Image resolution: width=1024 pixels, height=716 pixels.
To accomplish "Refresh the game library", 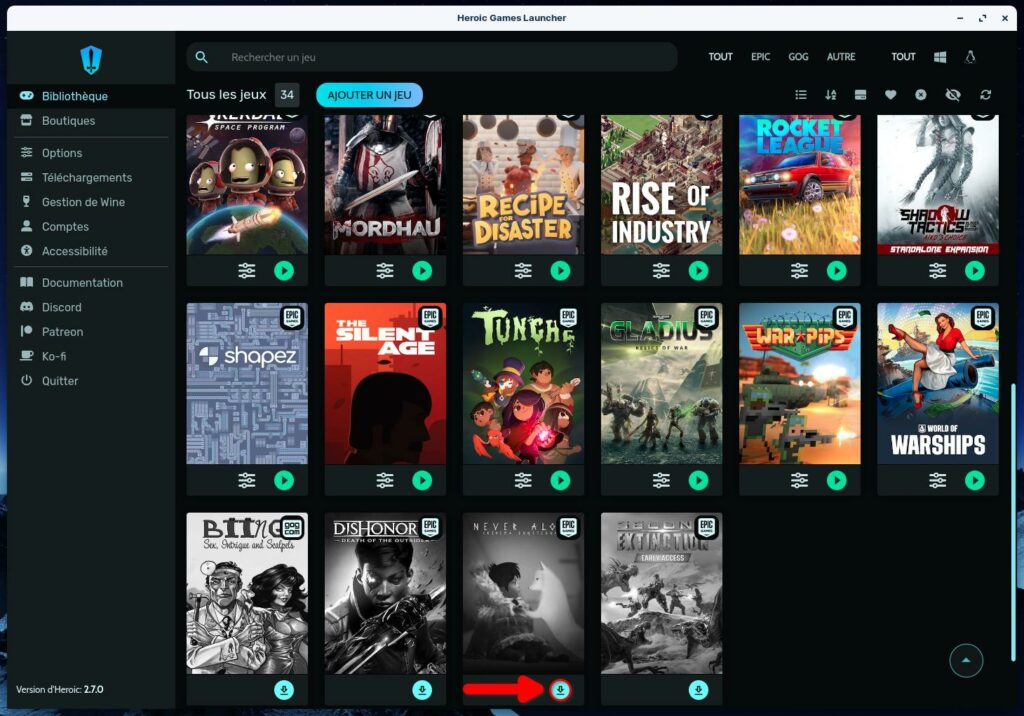I will [x=986, y=95].
